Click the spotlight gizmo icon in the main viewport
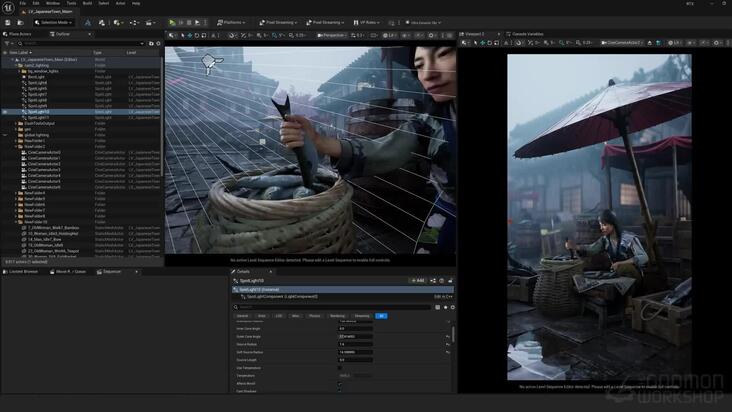Viewport: 732px width, 412px height. click(211, 63)
